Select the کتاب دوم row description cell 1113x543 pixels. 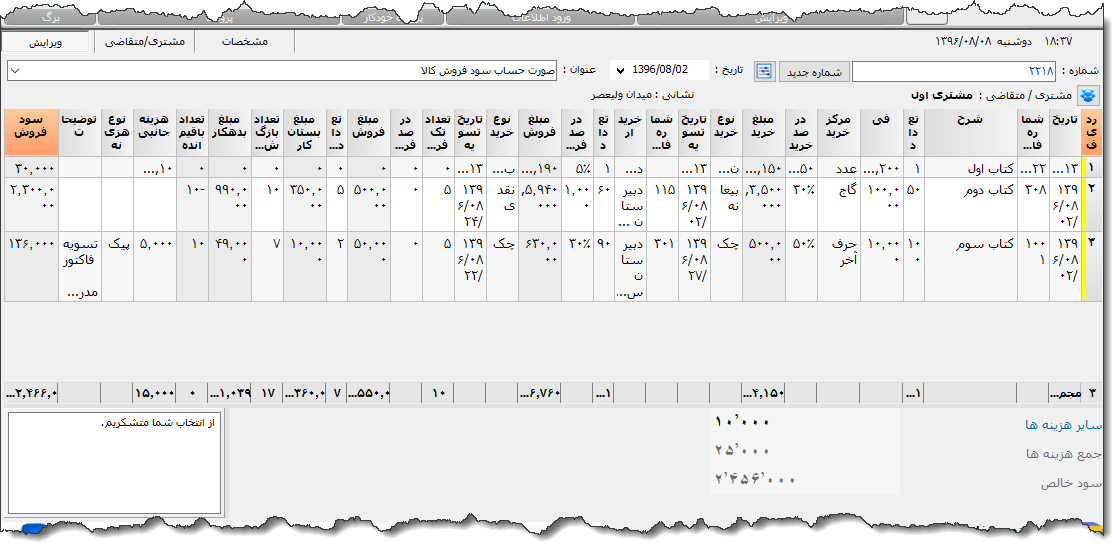click(970, 190)
